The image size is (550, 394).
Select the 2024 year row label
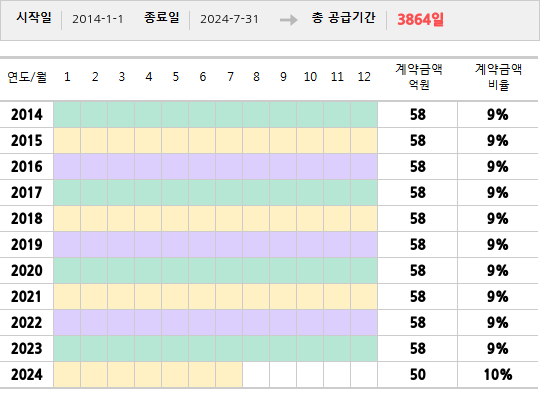tap(27, 374)
